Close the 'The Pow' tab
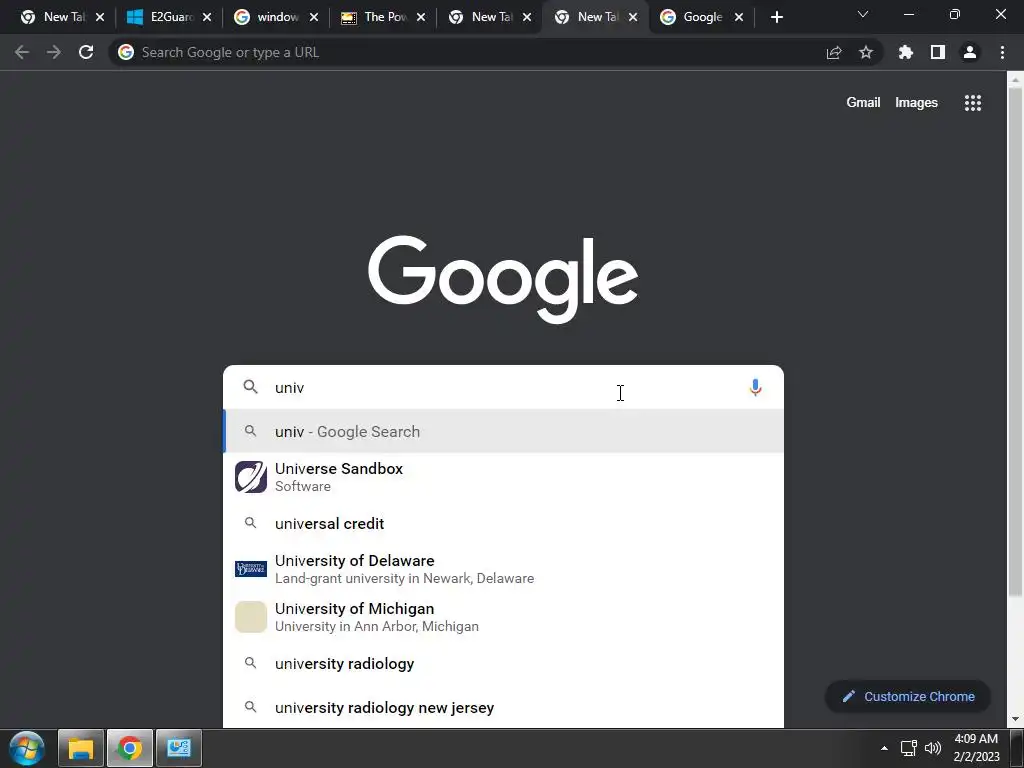The image size is (1024, 768). pyautogui.click(x=421, y=17)
